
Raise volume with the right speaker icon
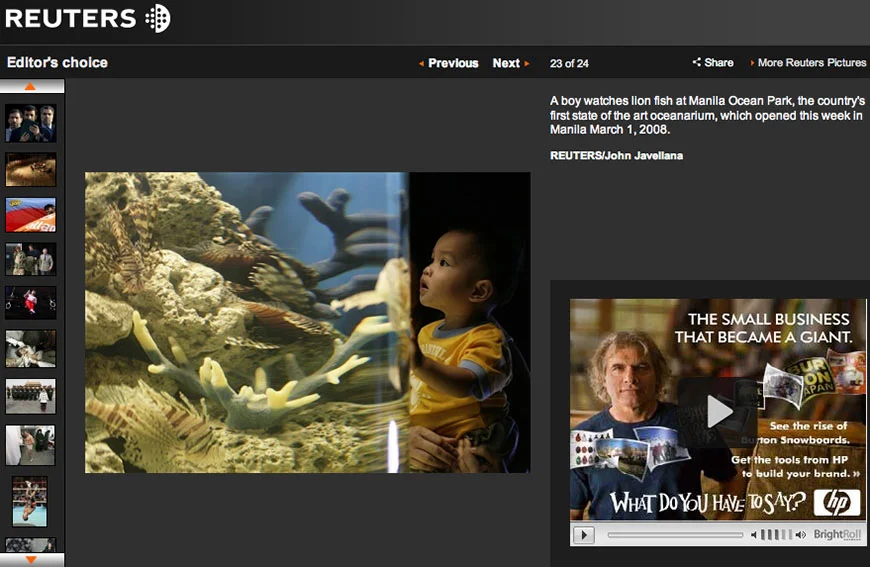click(801, 535)
